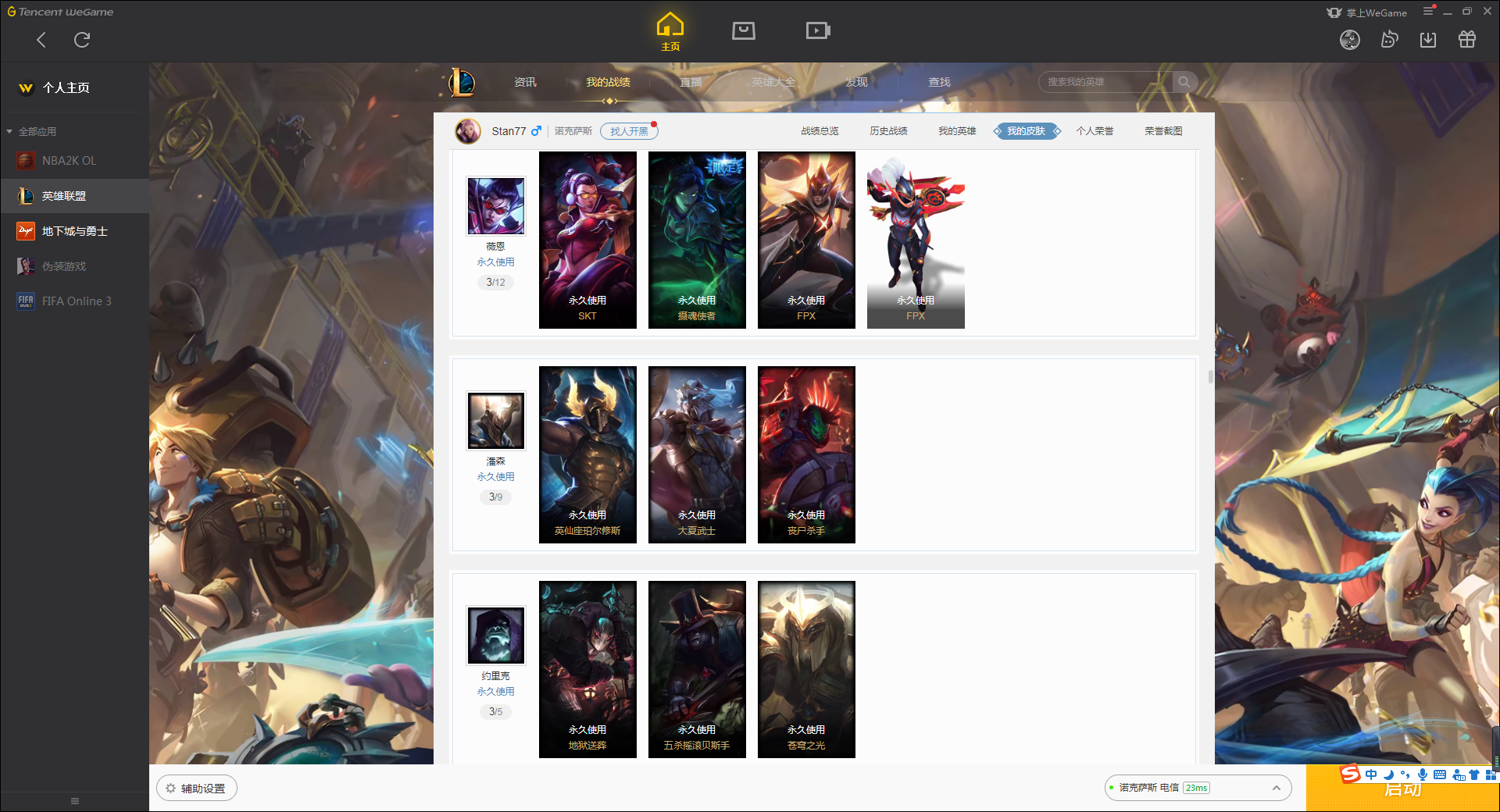The image size is (1500, 812).
Task: Open the 发现 tab
Action: 856,82
